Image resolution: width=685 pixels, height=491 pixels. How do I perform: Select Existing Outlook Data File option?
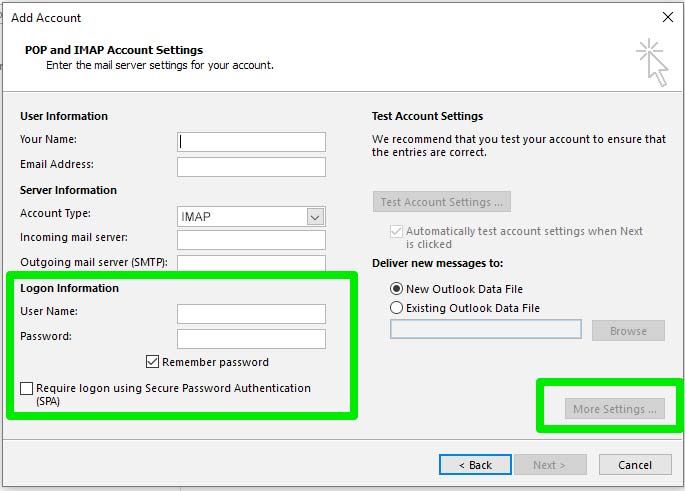[396, 308]
